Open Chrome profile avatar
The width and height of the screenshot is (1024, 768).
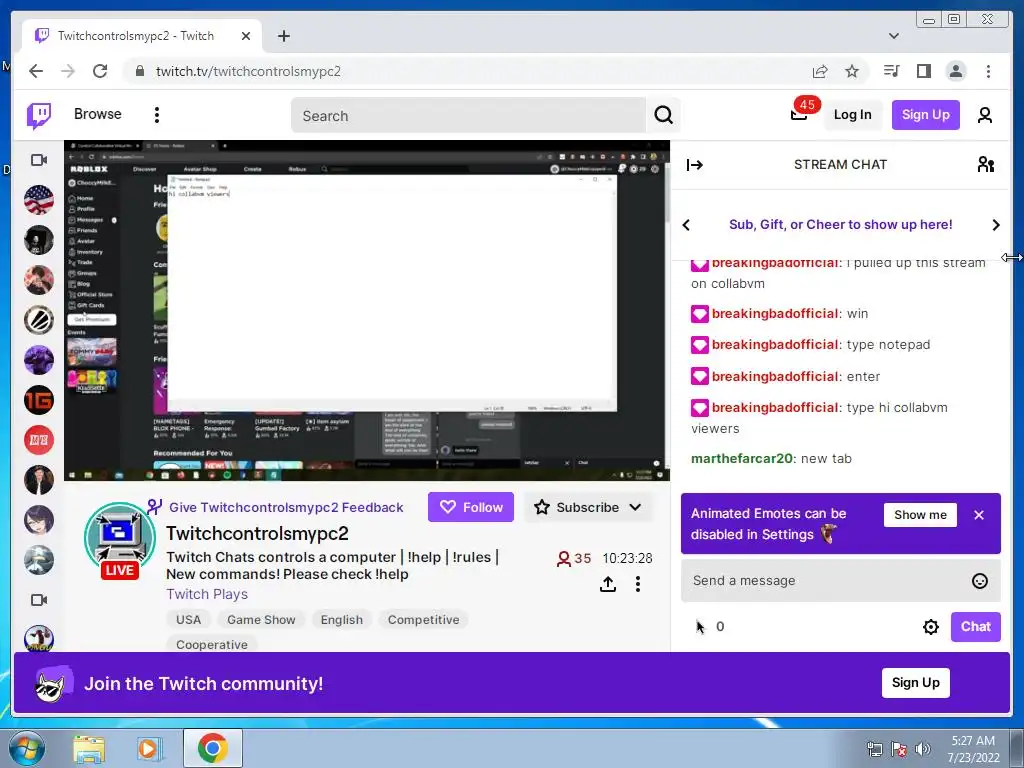pyautogui.click(x=956, y=71)
